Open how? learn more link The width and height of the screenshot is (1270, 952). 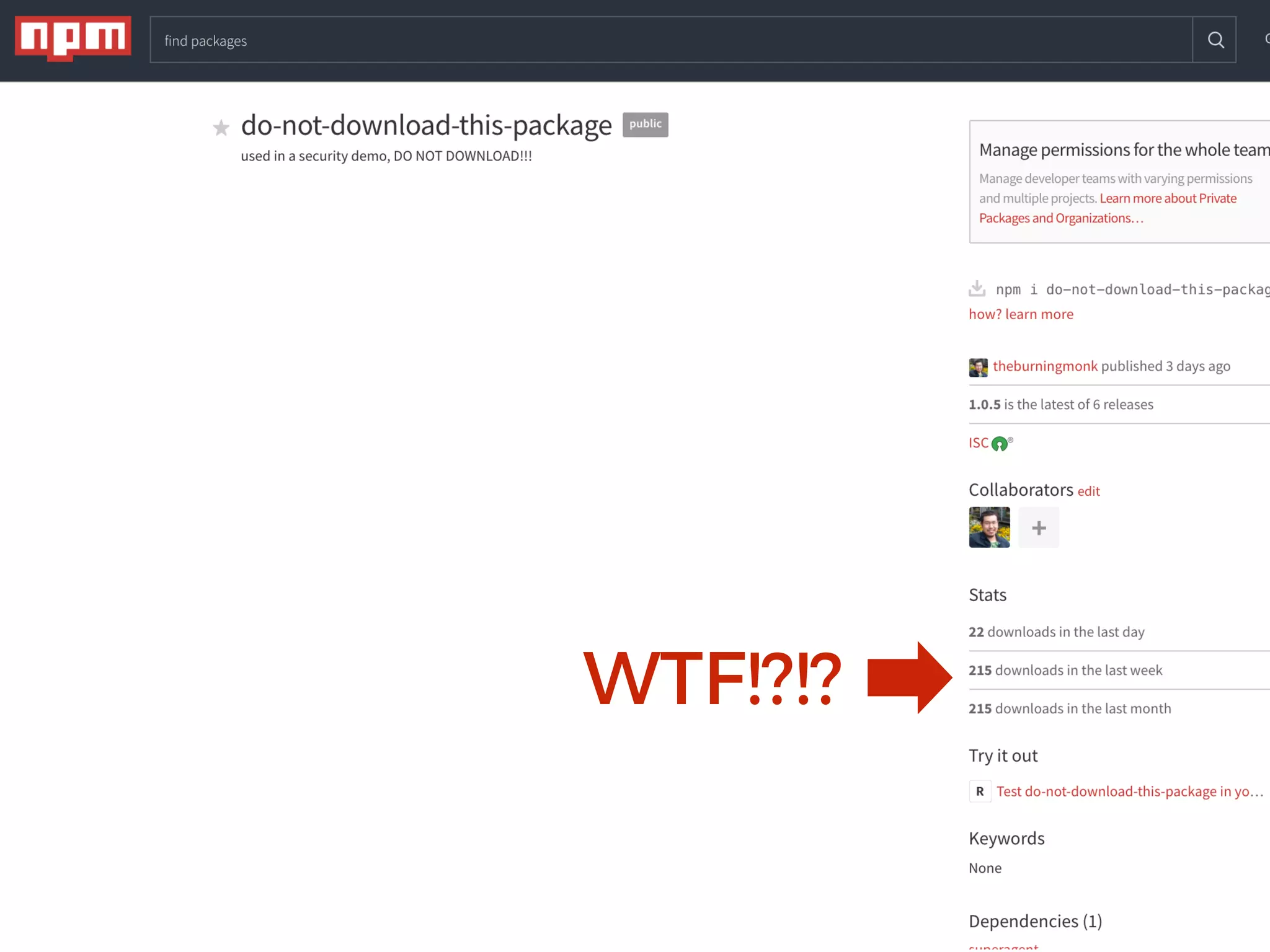click(x=1021, y=314)
